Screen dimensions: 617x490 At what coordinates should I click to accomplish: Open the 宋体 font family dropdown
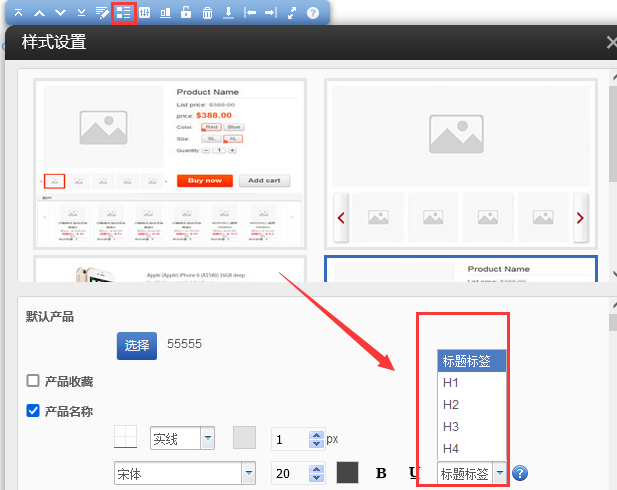click(246, 473)
